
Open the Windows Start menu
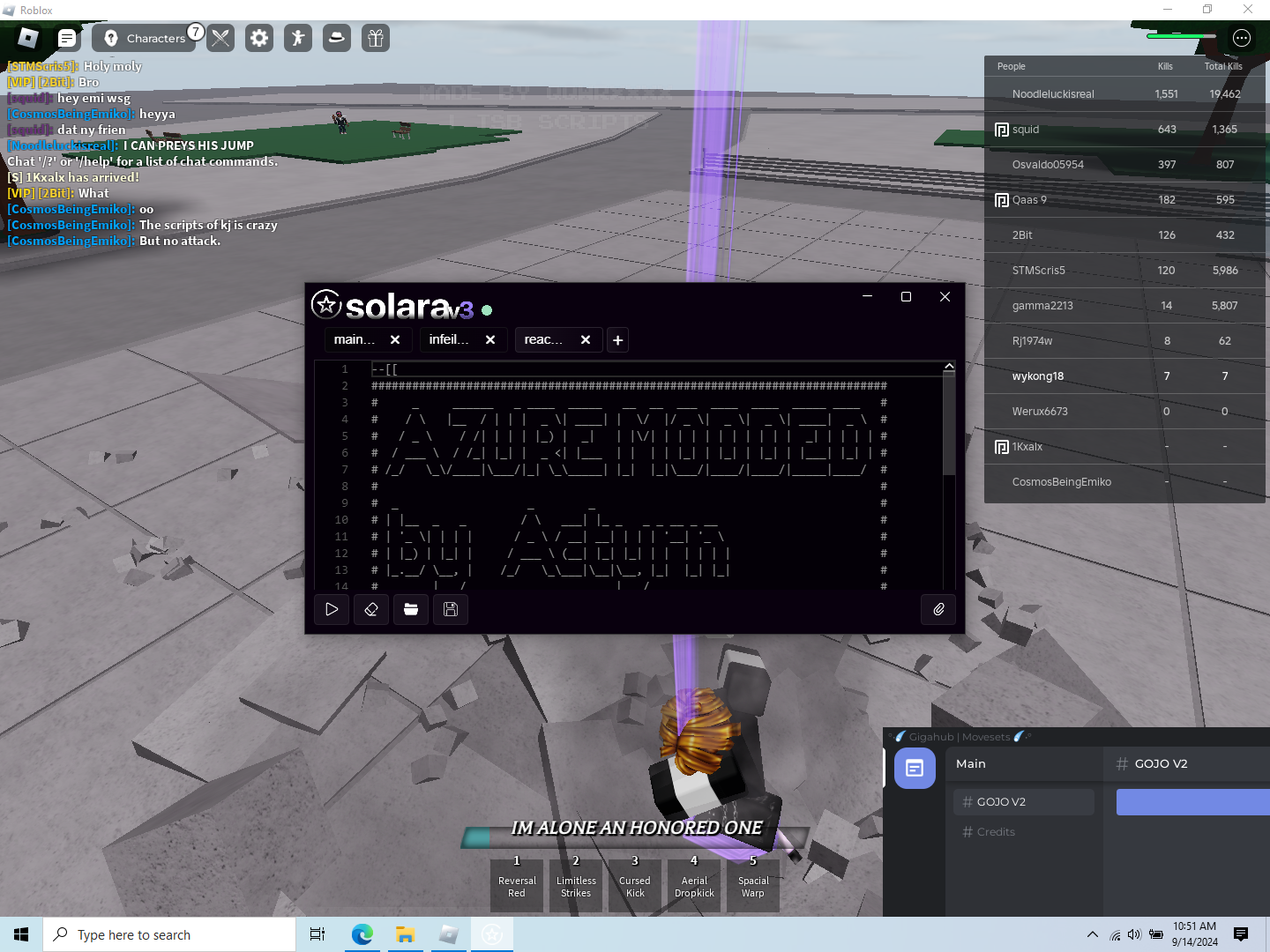pyautogui.click(x=21, y=934)
